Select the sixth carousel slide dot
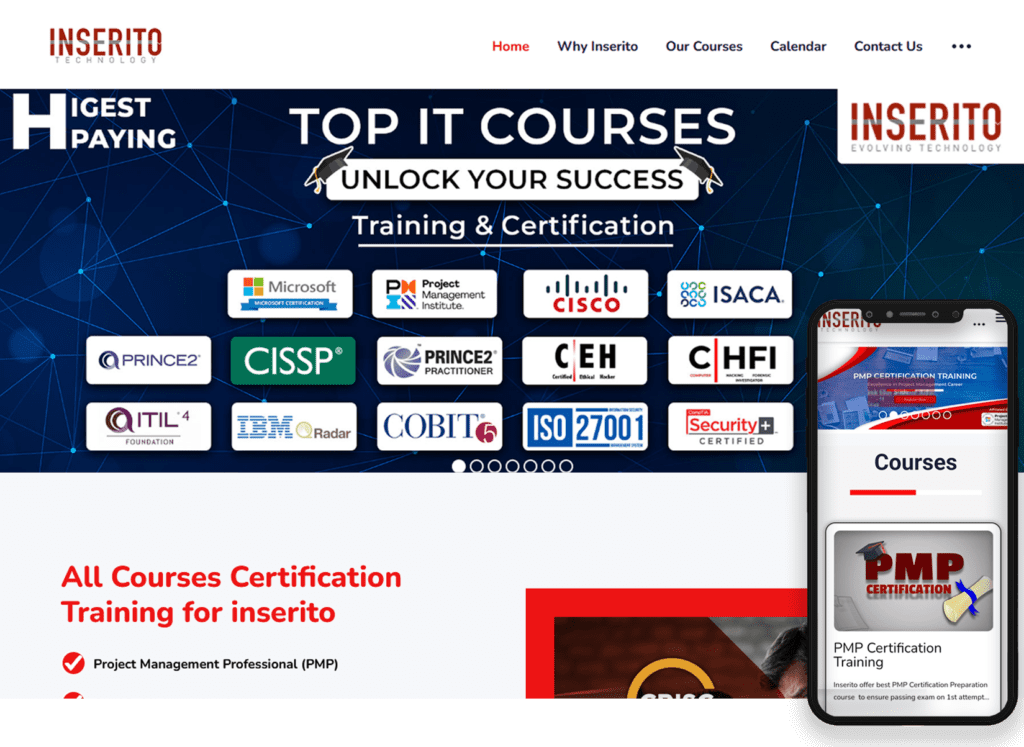 (x=549, y=466)
